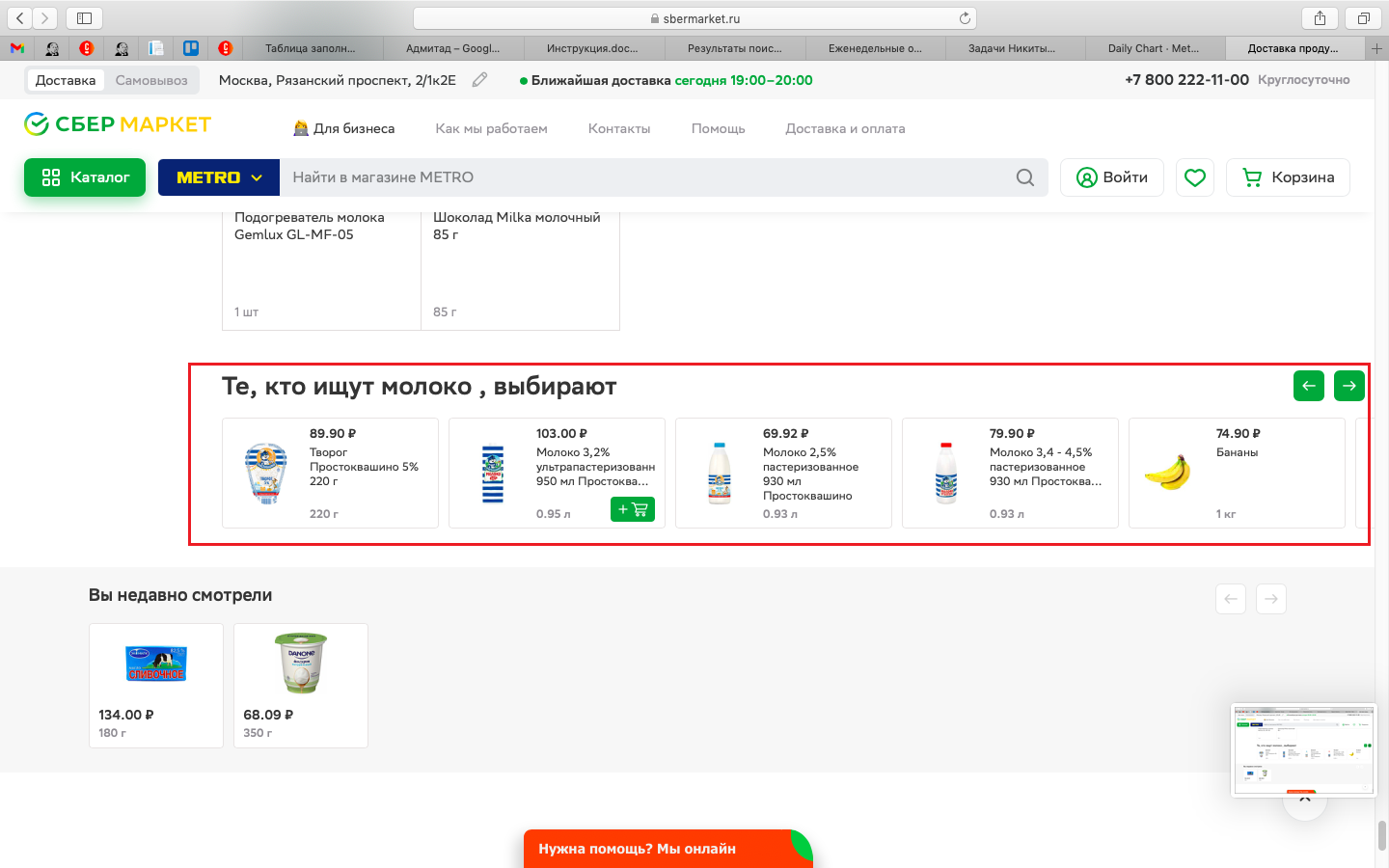Show next recommended products with right green arrow
The width and height of the screenshot is (1389, 868).
pyautogui.click(x=1349, y=386)
